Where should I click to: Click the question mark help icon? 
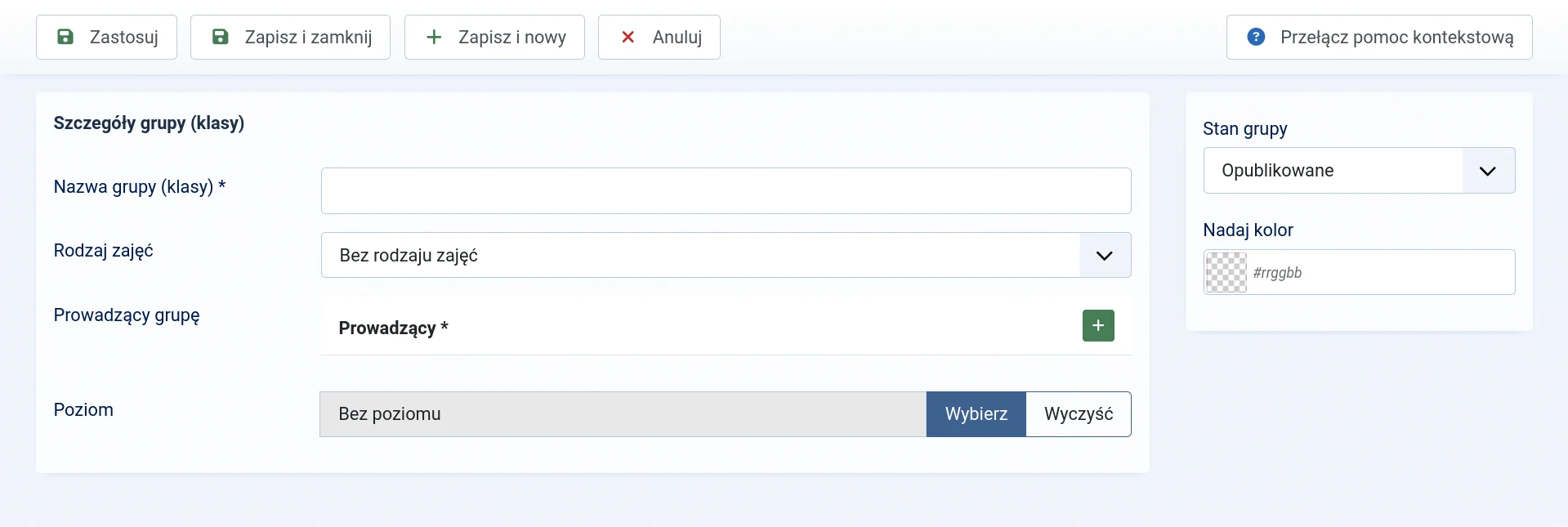(x=1256, y=37)
